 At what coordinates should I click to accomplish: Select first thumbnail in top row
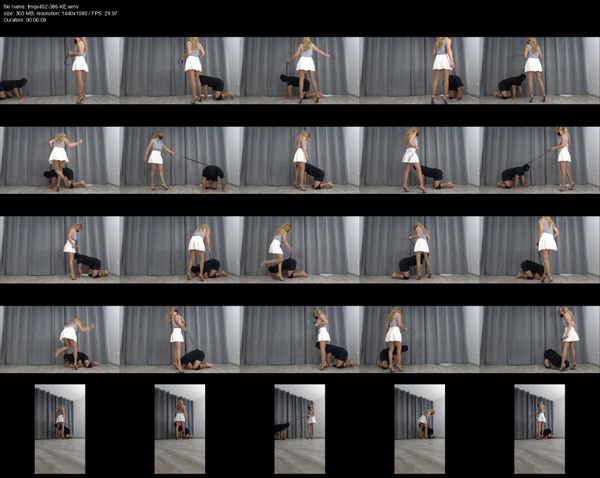pyautogui.click(x=60, y=71)
